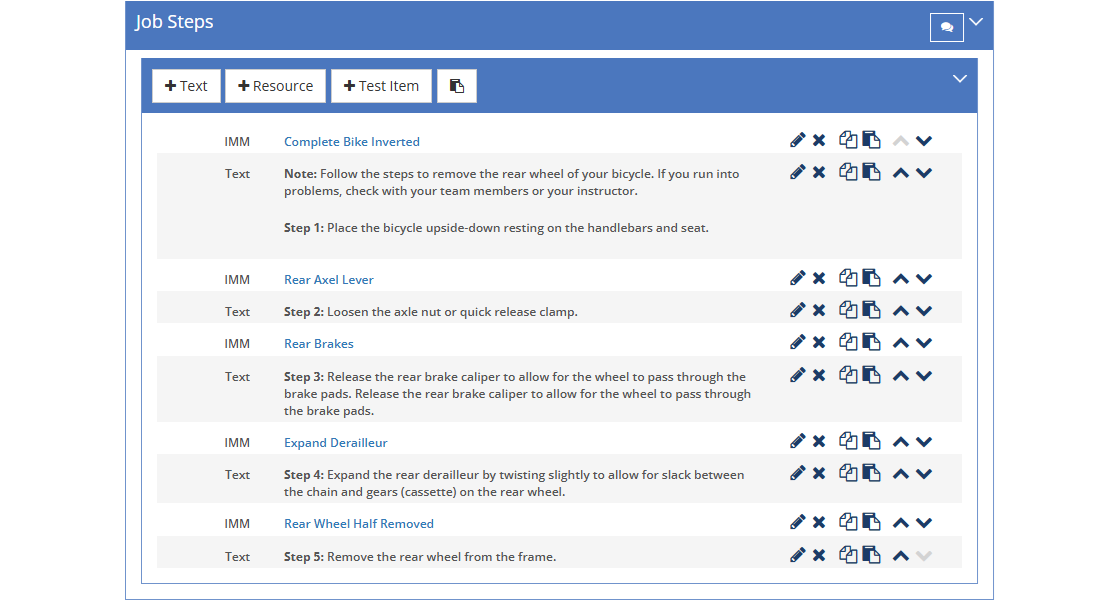Open the Complete Bike Inverted link
Viewport: 1120px width, 601px height.
351,141
